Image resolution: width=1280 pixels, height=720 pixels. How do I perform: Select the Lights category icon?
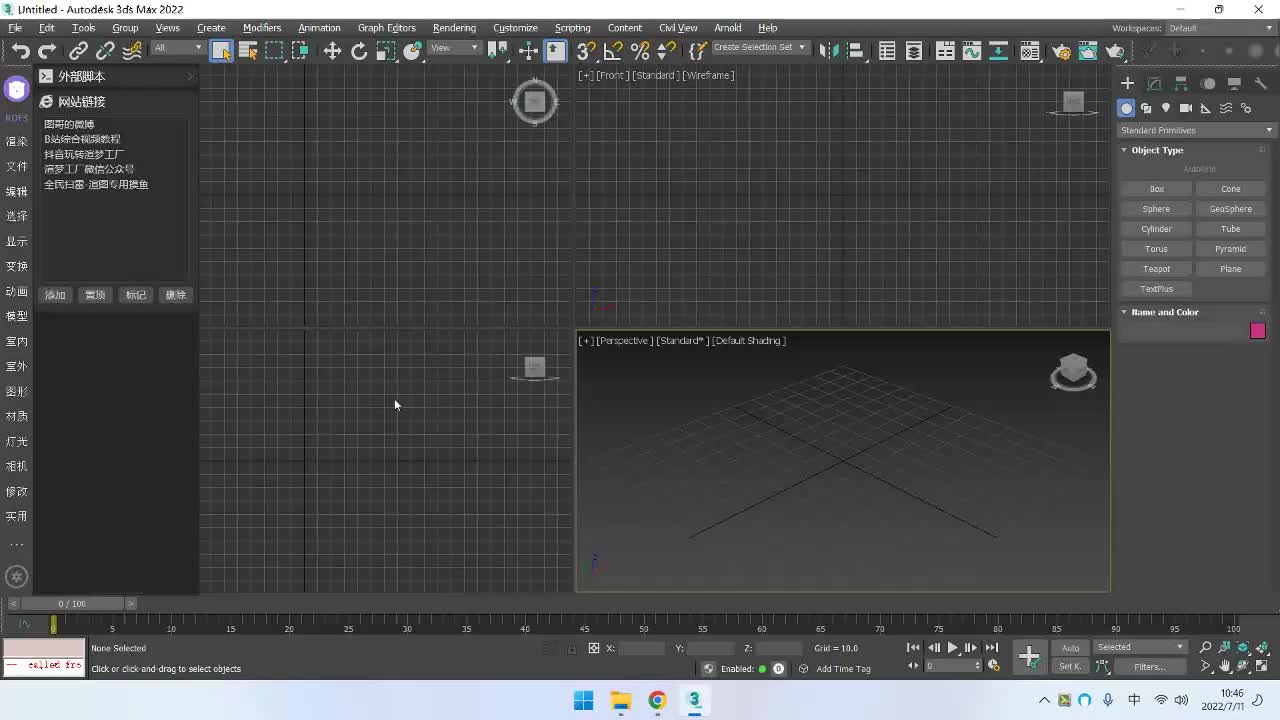(x=1165, y=108)
